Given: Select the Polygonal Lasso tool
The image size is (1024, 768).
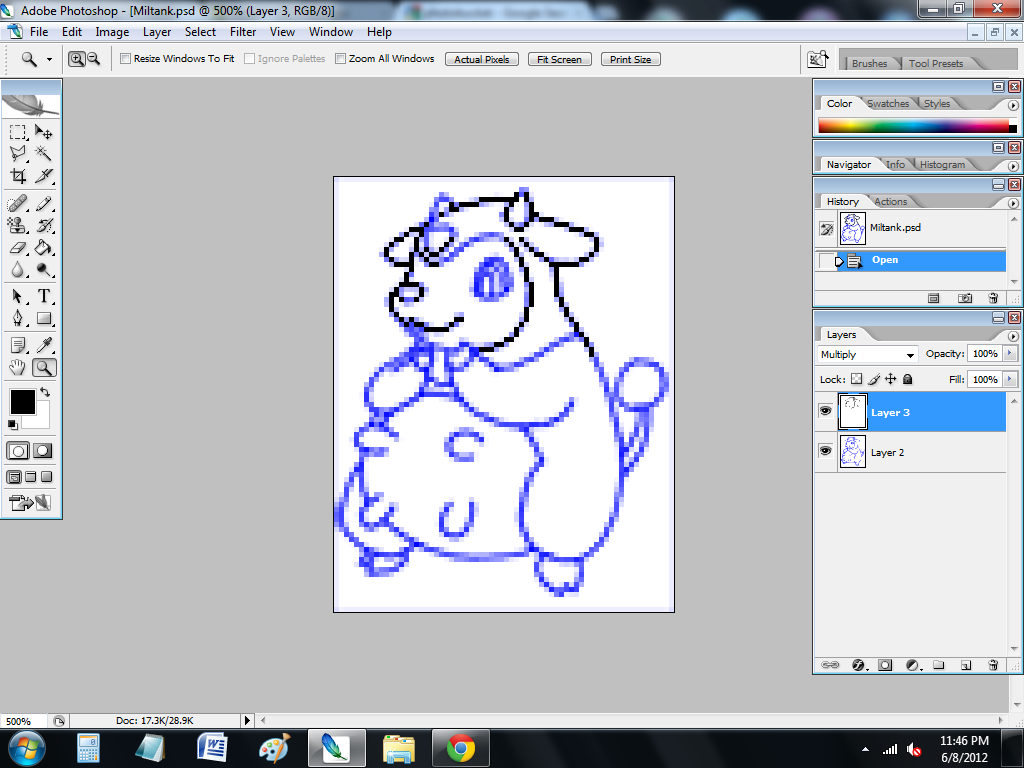Looking at the screenshot, I should pyautogui.click(x=18, y=154).
